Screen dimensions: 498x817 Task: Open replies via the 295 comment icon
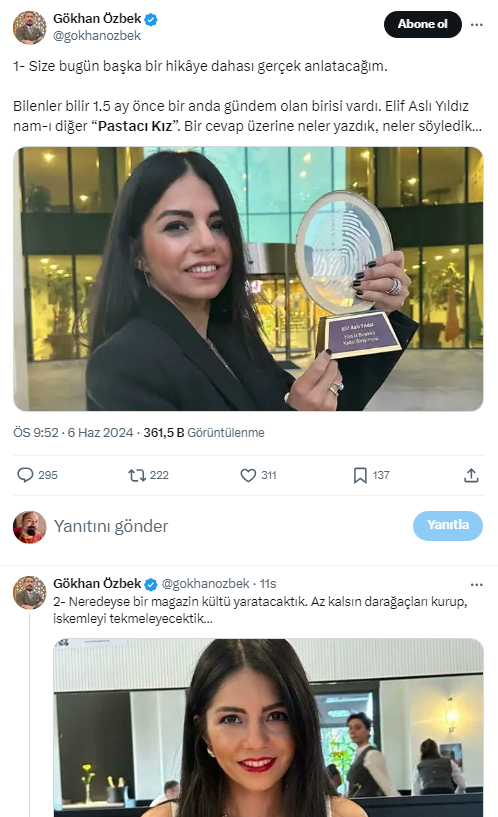click(x=26, y=475)
